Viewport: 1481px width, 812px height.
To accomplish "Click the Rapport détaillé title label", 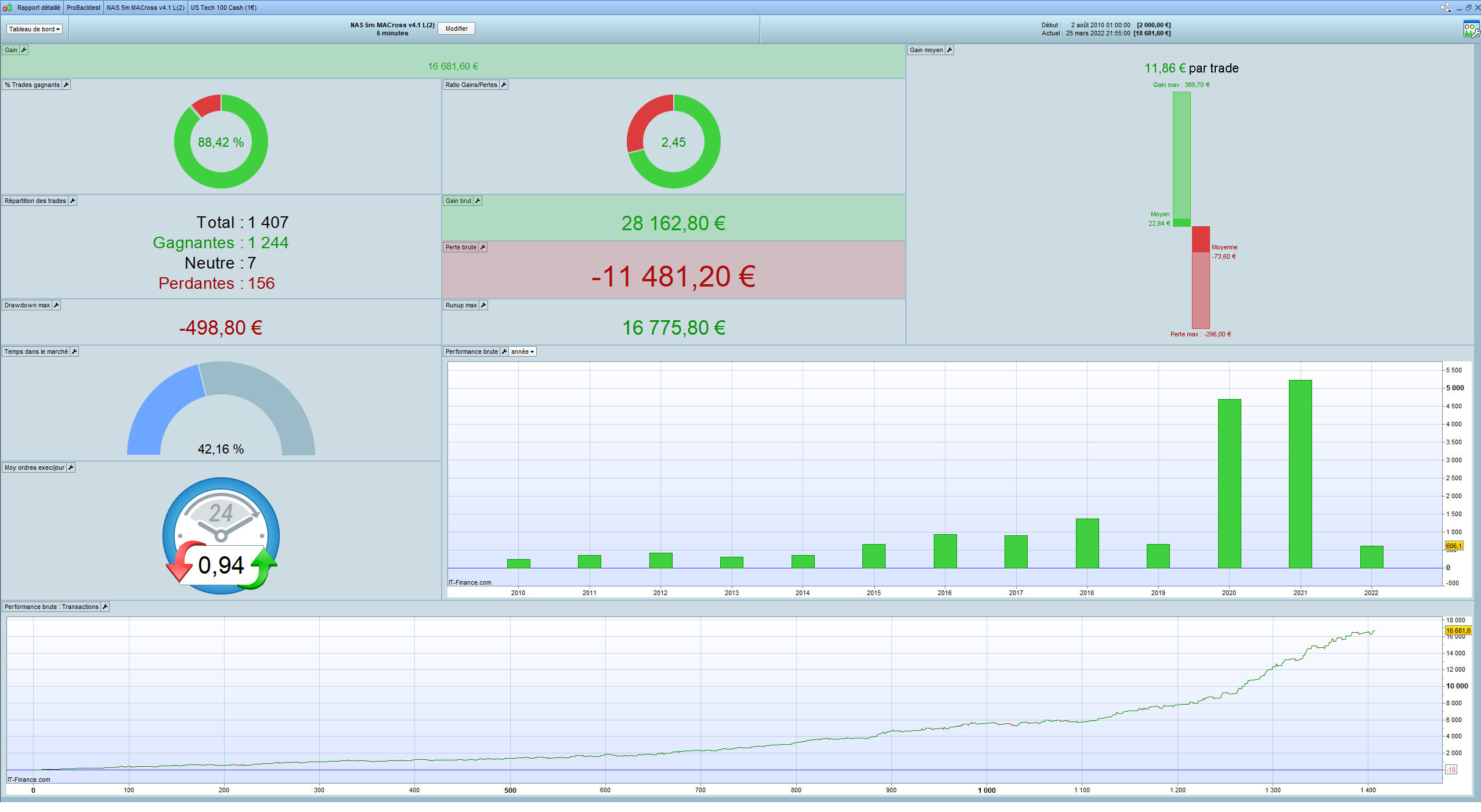I will pyautogui.click(x=38, y=8).
